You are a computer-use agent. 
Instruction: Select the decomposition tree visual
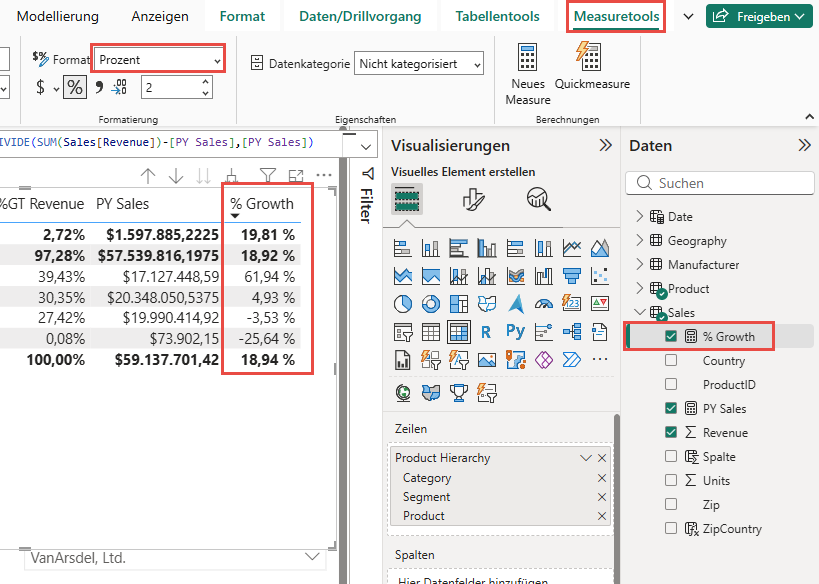pos(571,332)
